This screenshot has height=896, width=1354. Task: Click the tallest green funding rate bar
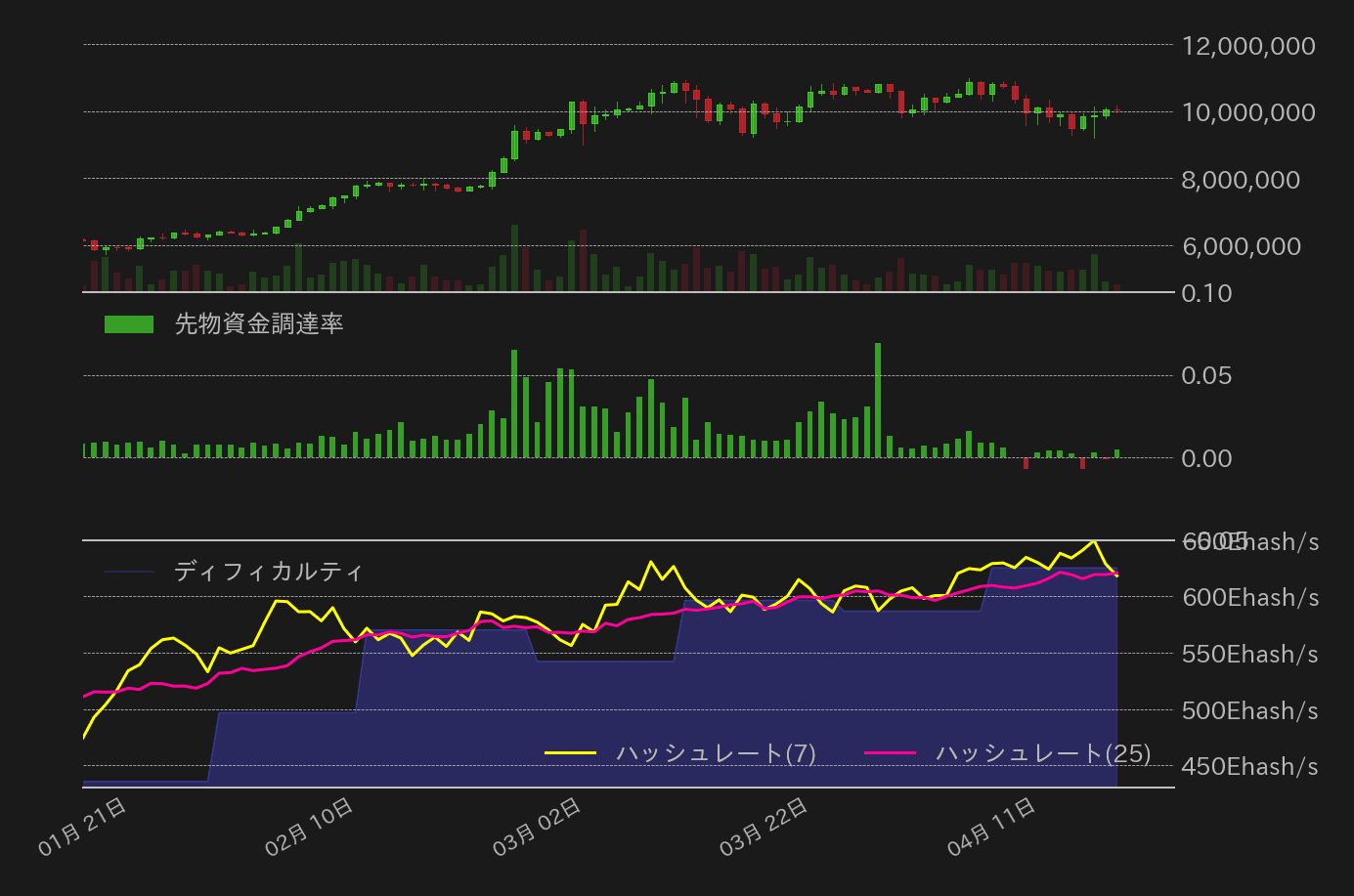(x=877, y=401)
